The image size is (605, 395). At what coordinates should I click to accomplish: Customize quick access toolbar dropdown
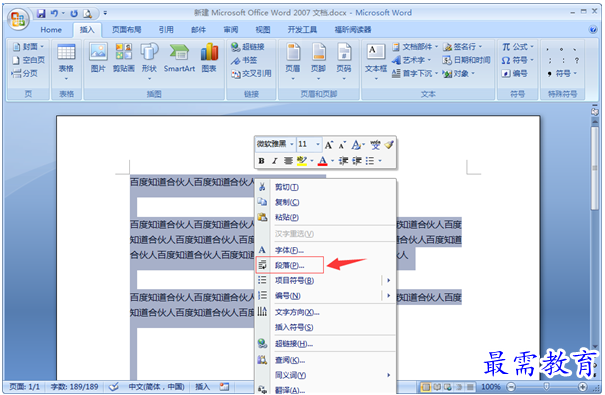pos(105,13)
